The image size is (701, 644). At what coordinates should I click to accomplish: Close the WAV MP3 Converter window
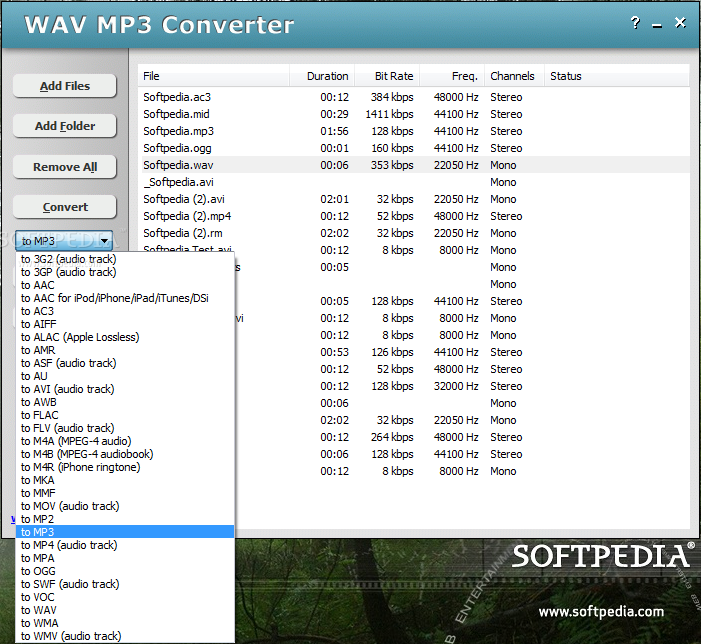coord(680,23)
